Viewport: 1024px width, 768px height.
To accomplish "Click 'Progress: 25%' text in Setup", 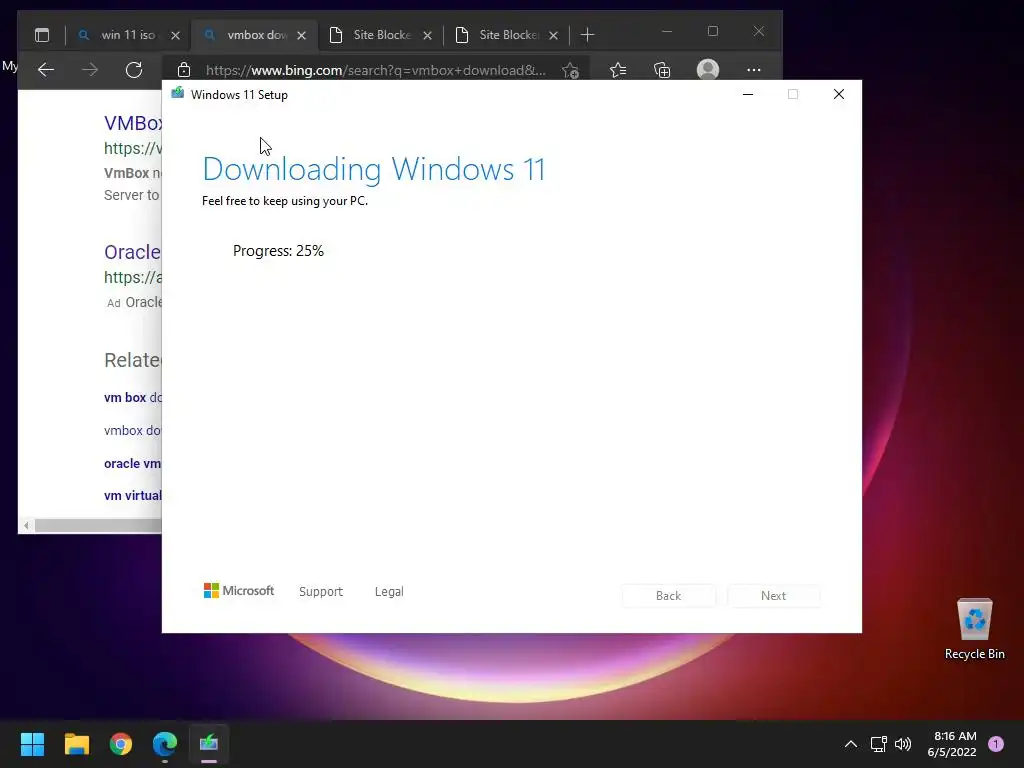I will (278, 251).
